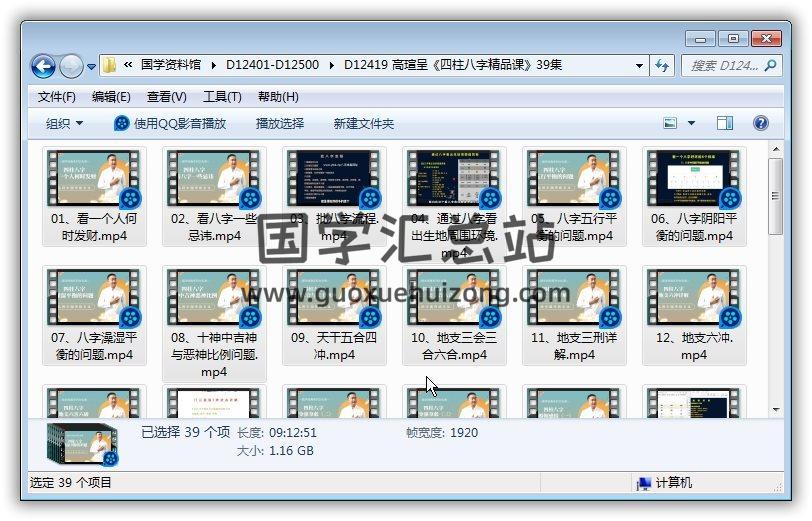Toggle the preview pane icon
The height and width of the screenshot is (521, 812).
[725, 123]
